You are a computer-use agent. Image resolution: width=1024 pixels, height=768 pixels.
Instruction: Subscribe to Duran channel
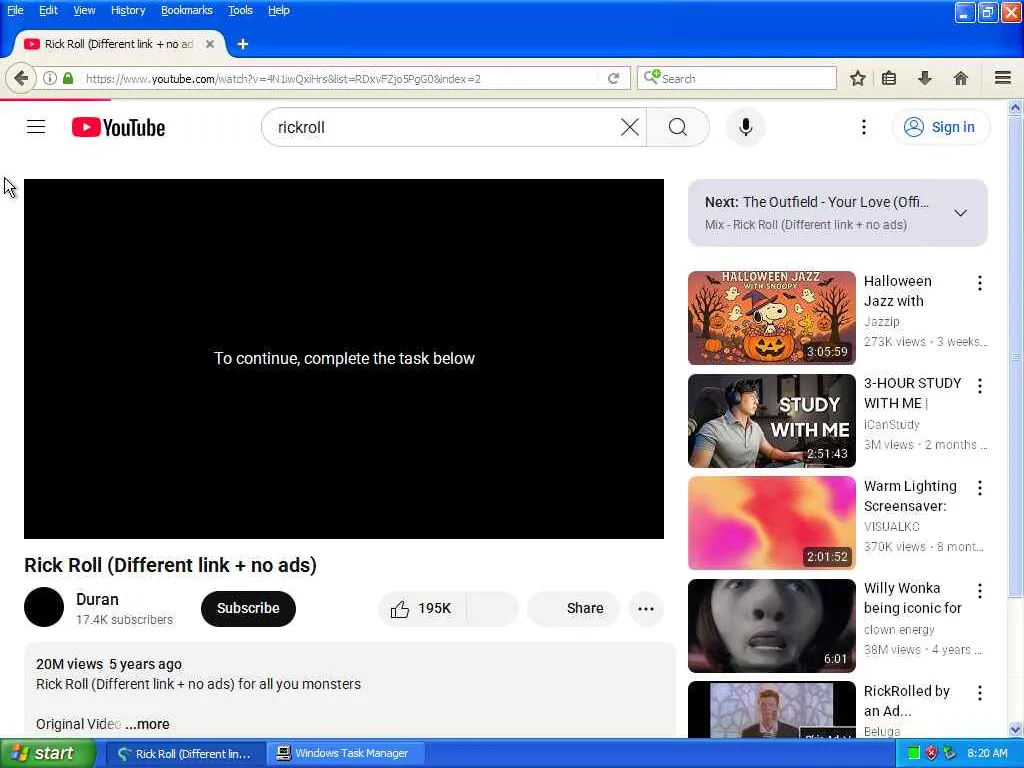[248, 608]
